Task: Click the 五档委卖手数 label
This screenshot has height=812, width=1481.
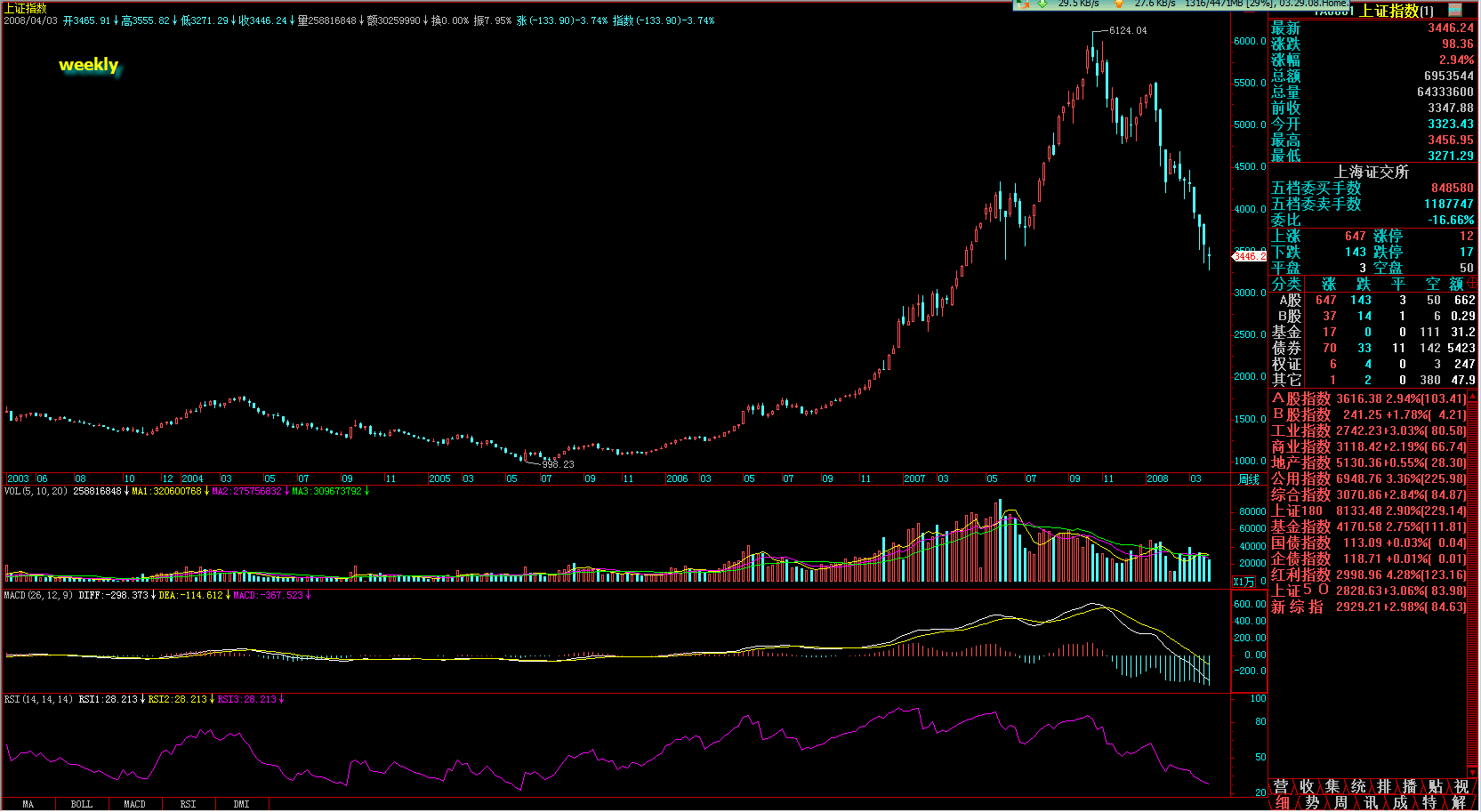Action: coord(1316,204)
